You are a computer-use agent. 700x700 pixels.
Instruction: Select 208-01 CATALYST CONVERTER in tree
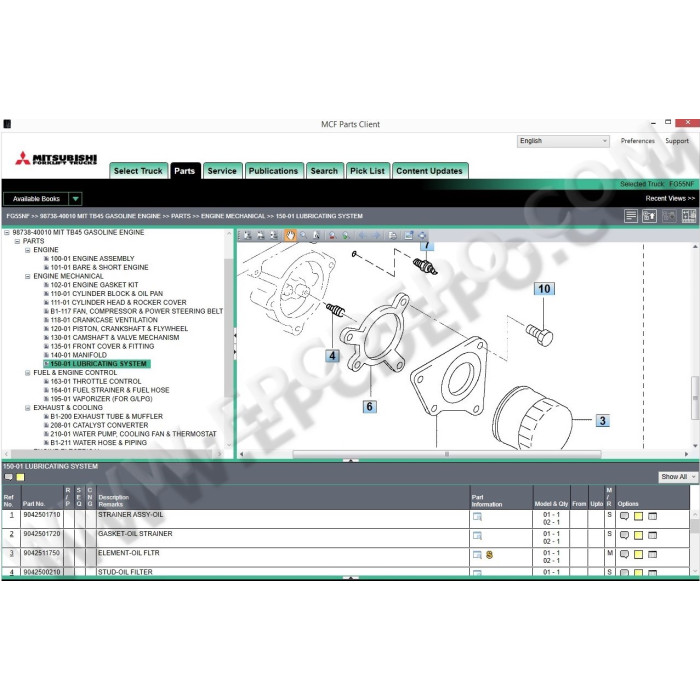tap(99, 425)
